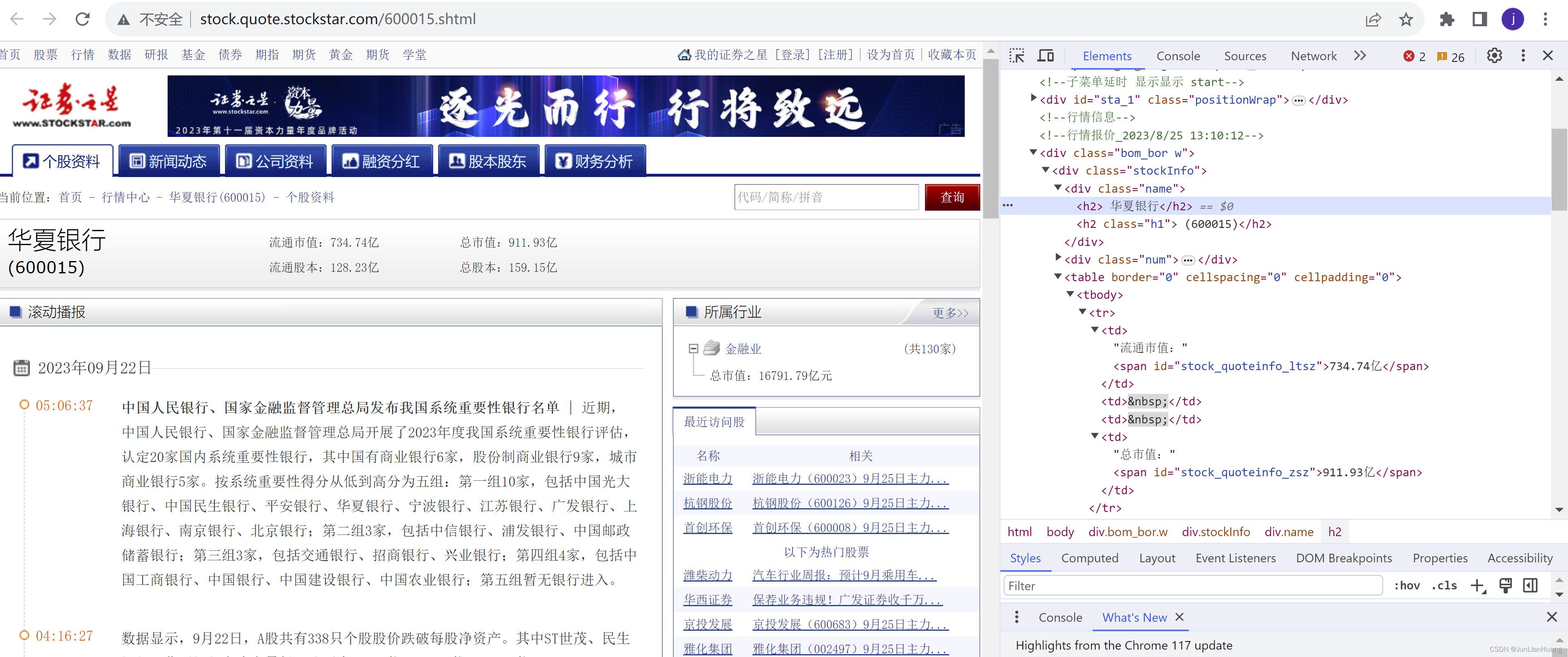Close the What's New drawer tab
This screenshot has height=657, width=1568.
click(1179, 617)
